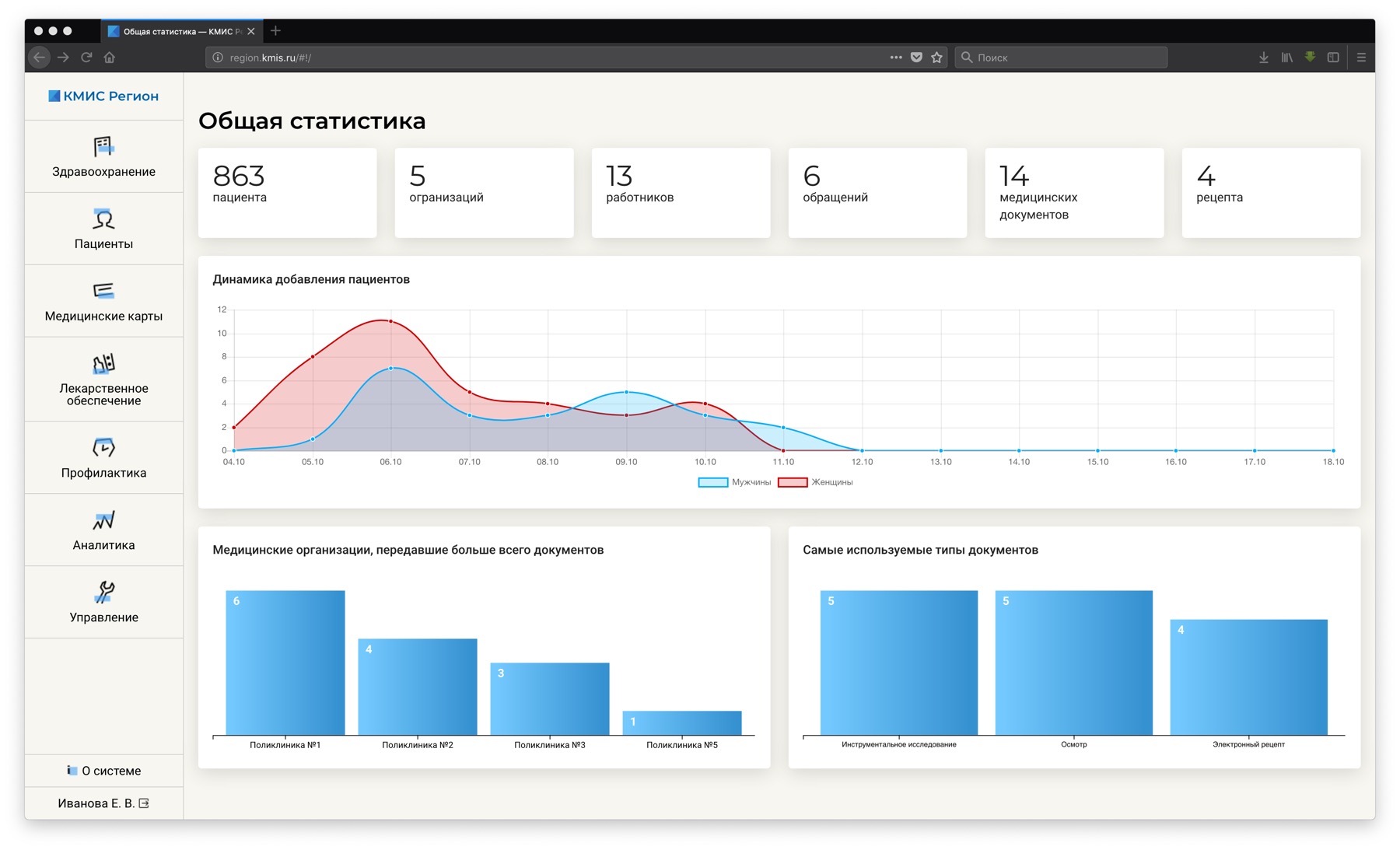Click the browser home icon
The height and width of the screenshot is (850, 1400).
click(110, 58)
